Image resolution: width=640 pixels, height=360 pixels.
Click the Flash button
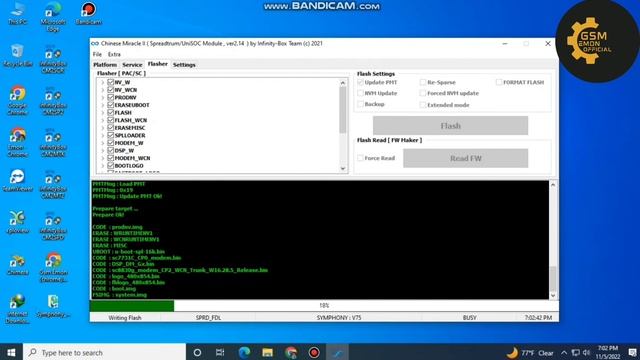[x=450, y=126]
